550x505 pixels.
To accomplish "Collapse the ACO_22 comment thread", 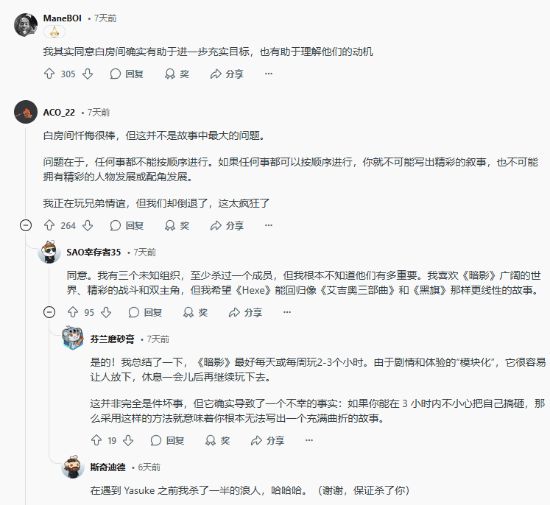I will click(x=26, y=225).
